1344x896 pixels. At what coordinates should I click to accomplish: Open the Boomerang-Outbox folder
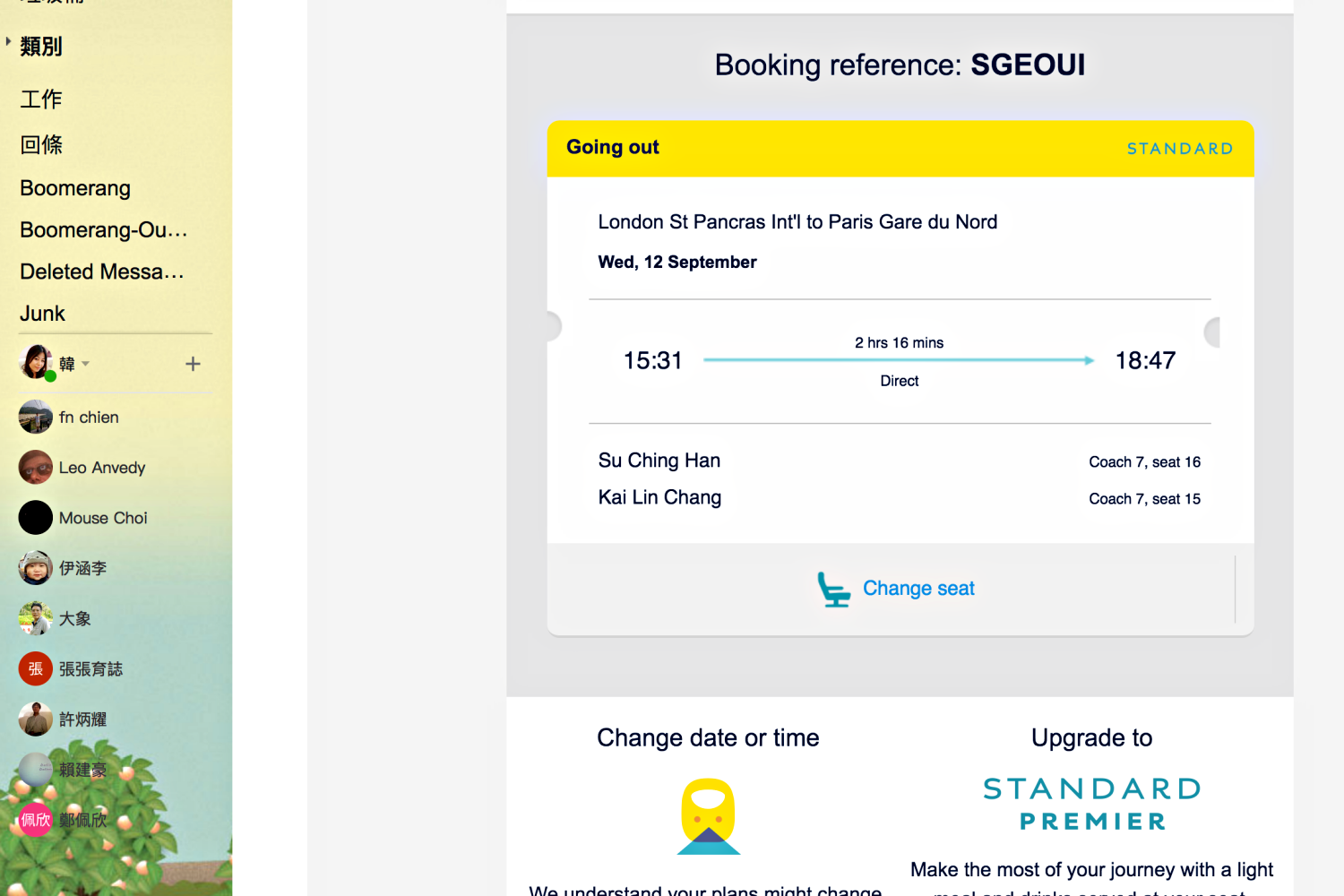pyautogui.click(x=104, y=230)
